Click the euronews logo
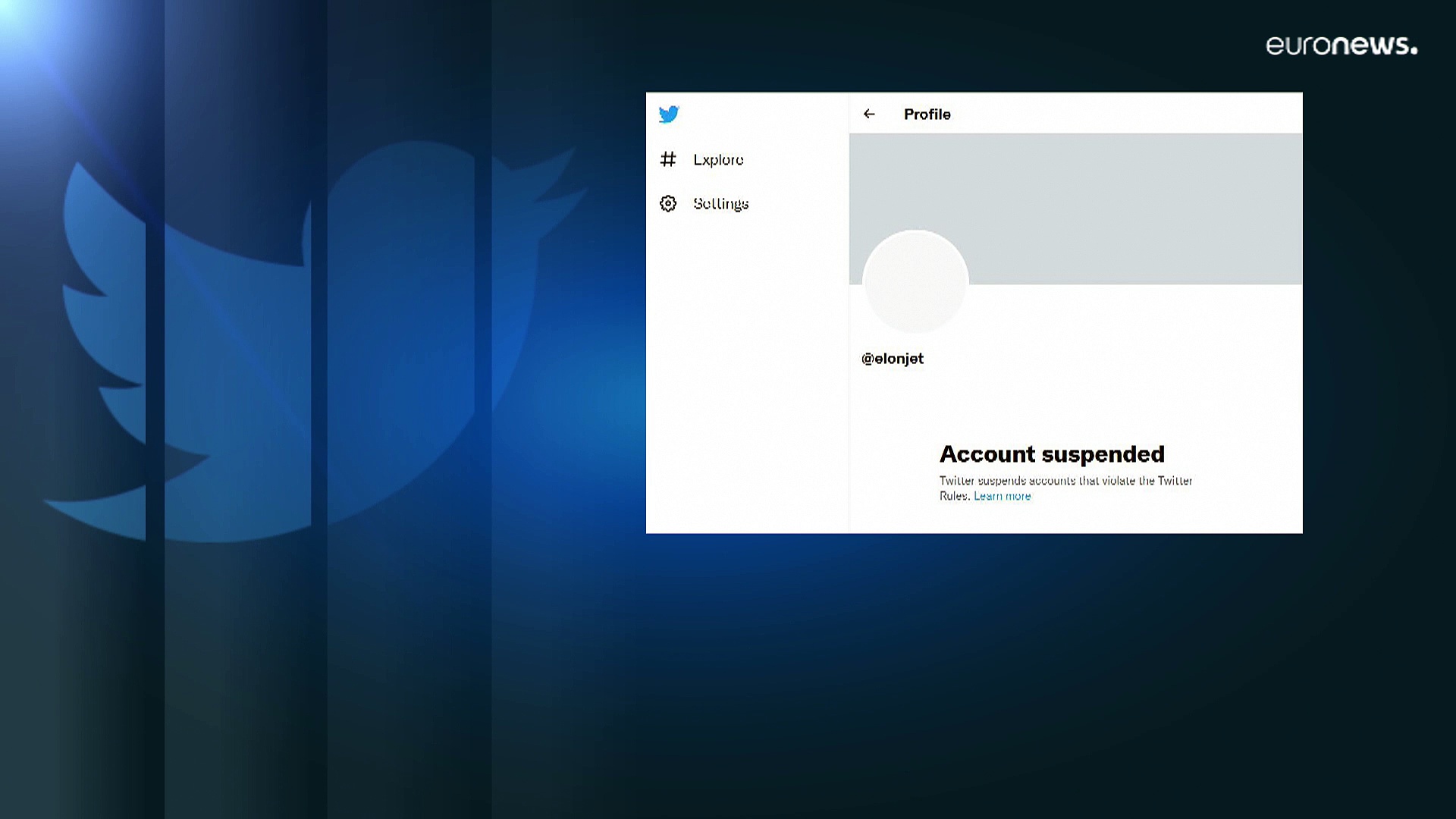Viewport: 1456px width, 819px height. coord(1341,45)
